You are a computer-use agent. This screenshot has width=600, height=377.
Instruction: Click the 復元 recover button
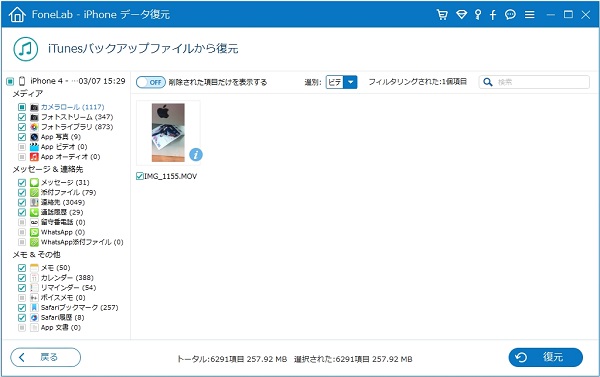(546, 357)
